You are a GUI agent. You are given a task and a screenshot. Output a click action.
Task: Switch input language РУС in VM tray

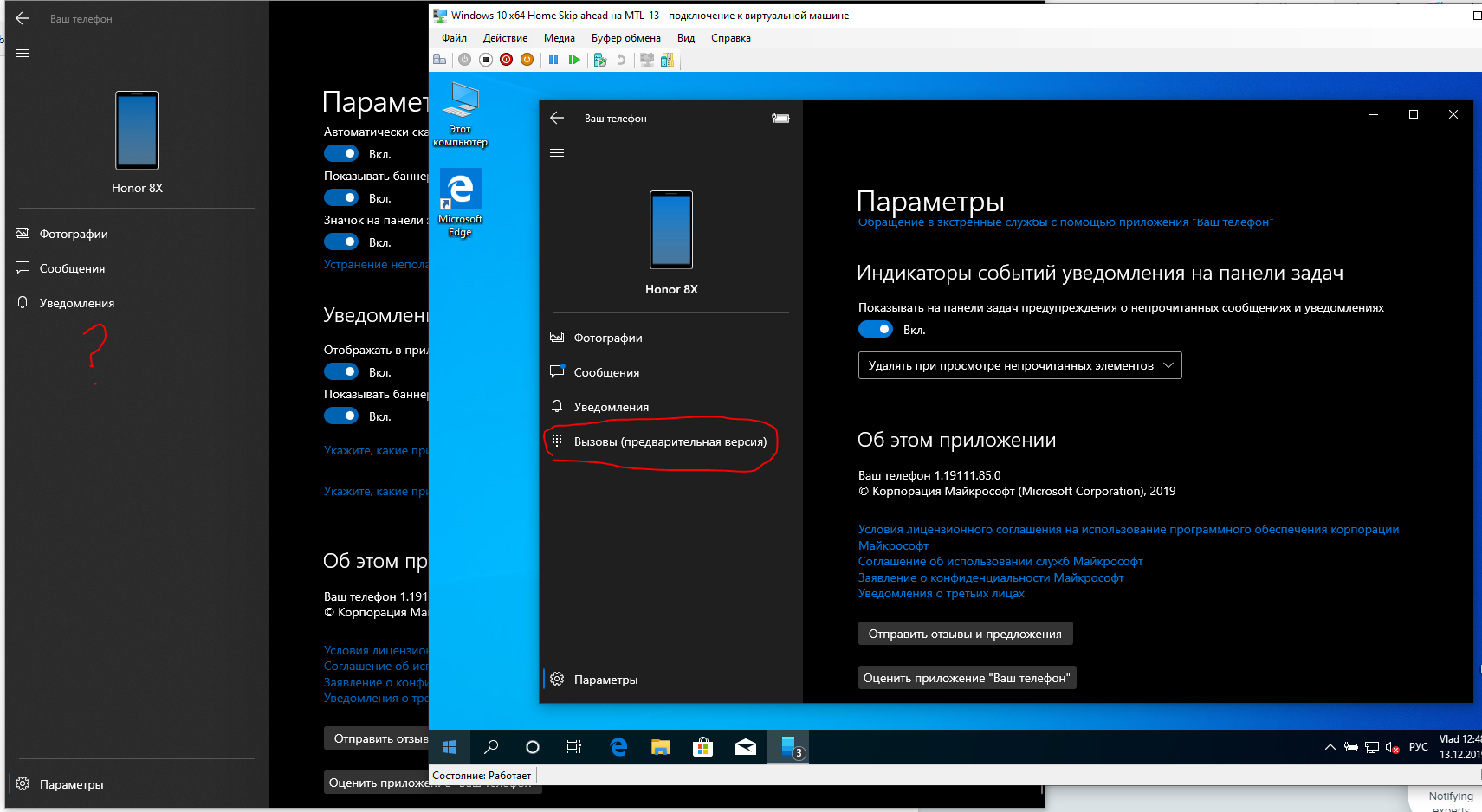point(1419,747)
